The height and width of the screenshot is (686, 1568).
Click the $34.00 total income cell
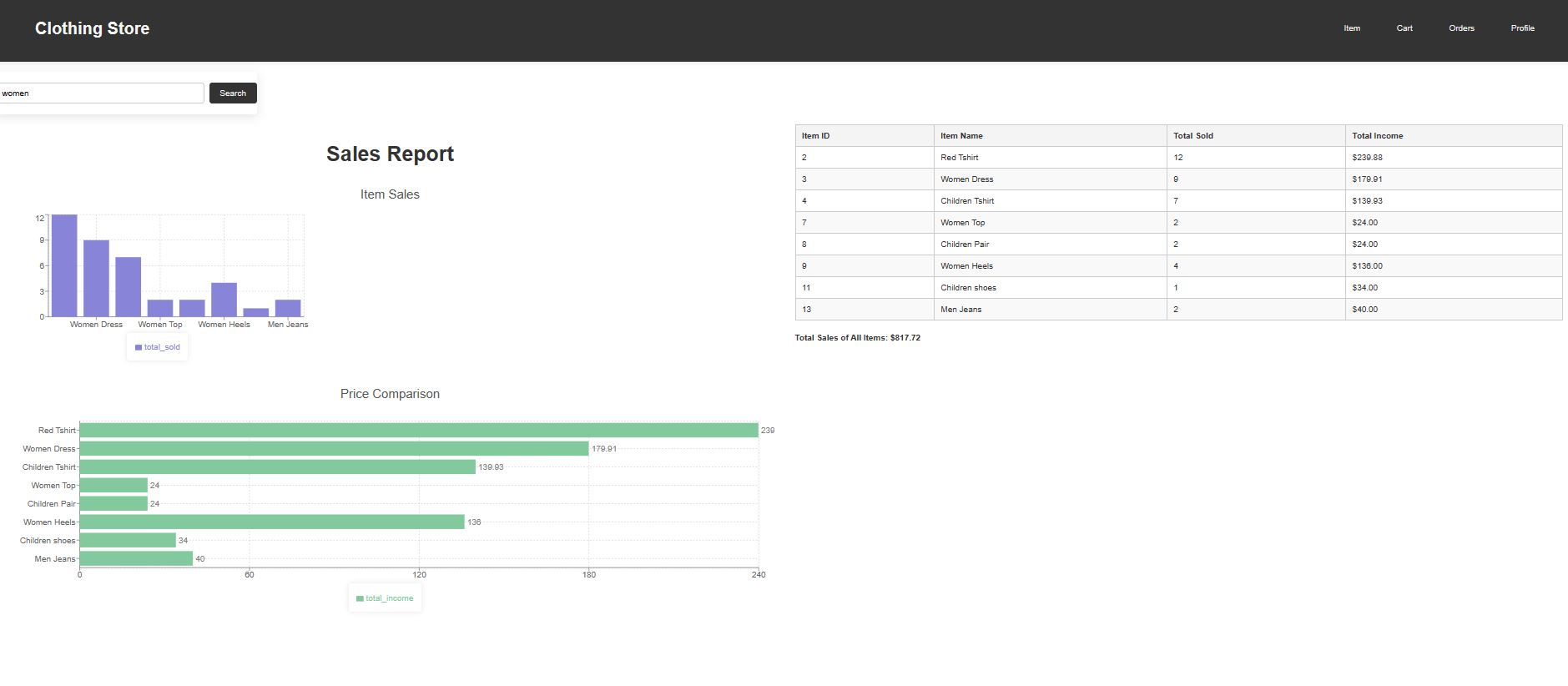click(1454, 288)
